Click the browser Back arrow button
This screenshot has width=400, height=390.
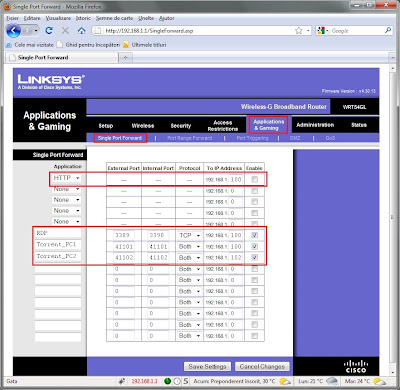point(13,31)
